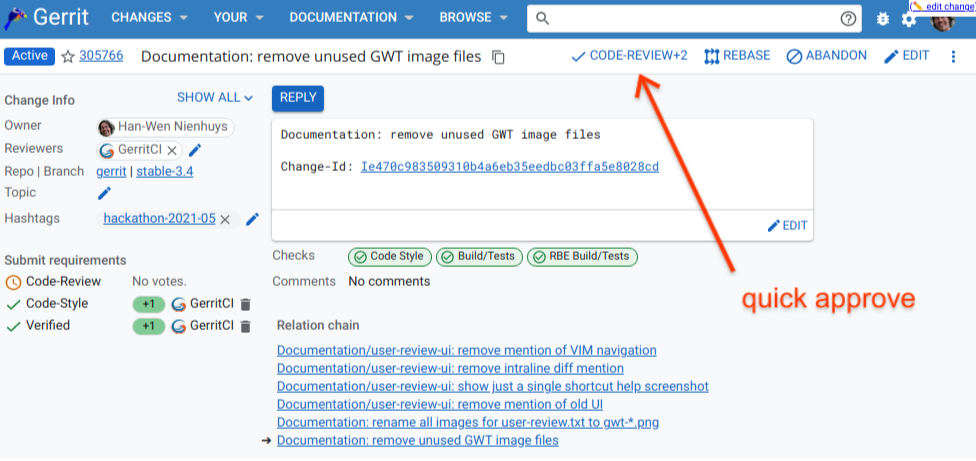Add a topic via pencil icon
The height and width of the screenshot is (461, 976).
[x=104, y=193]
